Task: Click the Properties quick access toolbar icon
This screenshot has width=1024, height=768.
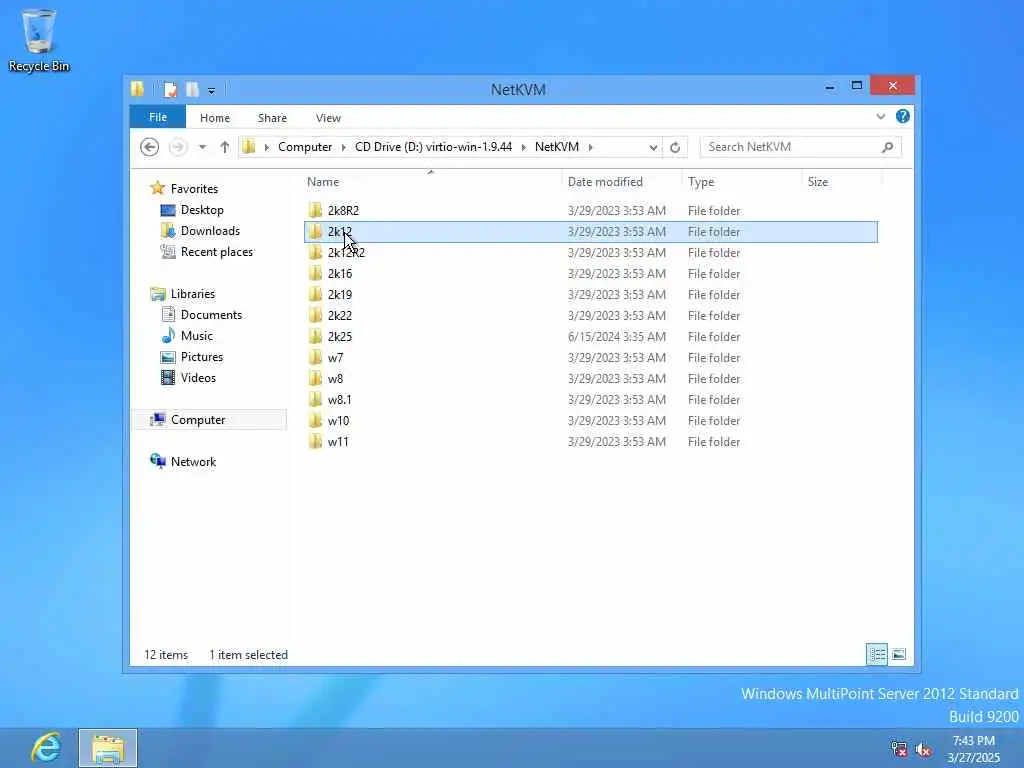Action: click(x=170, y=89)
